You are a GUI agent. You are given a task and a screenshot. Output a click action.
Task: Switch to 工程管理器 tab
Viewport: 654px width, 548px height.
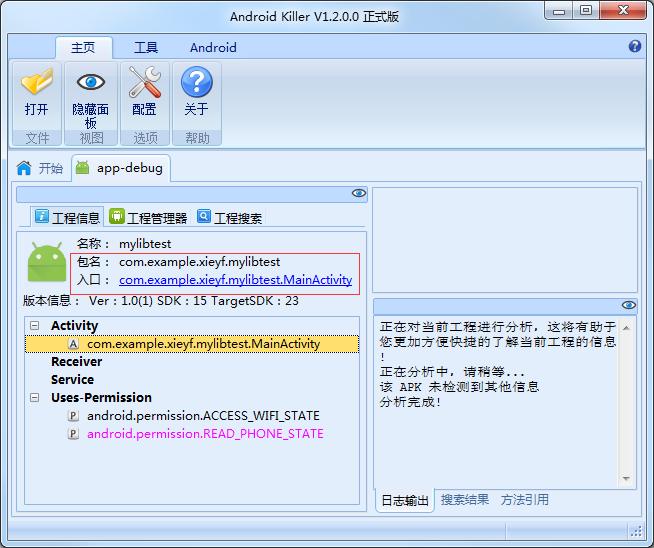(148, 217)
